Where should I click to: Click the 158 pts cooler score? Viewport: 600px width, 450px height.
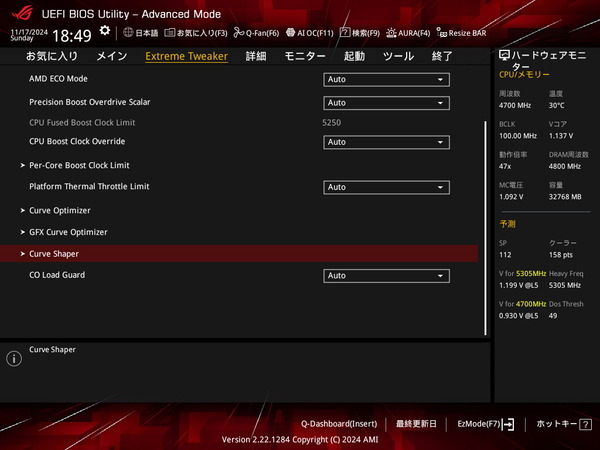(561, 255)
